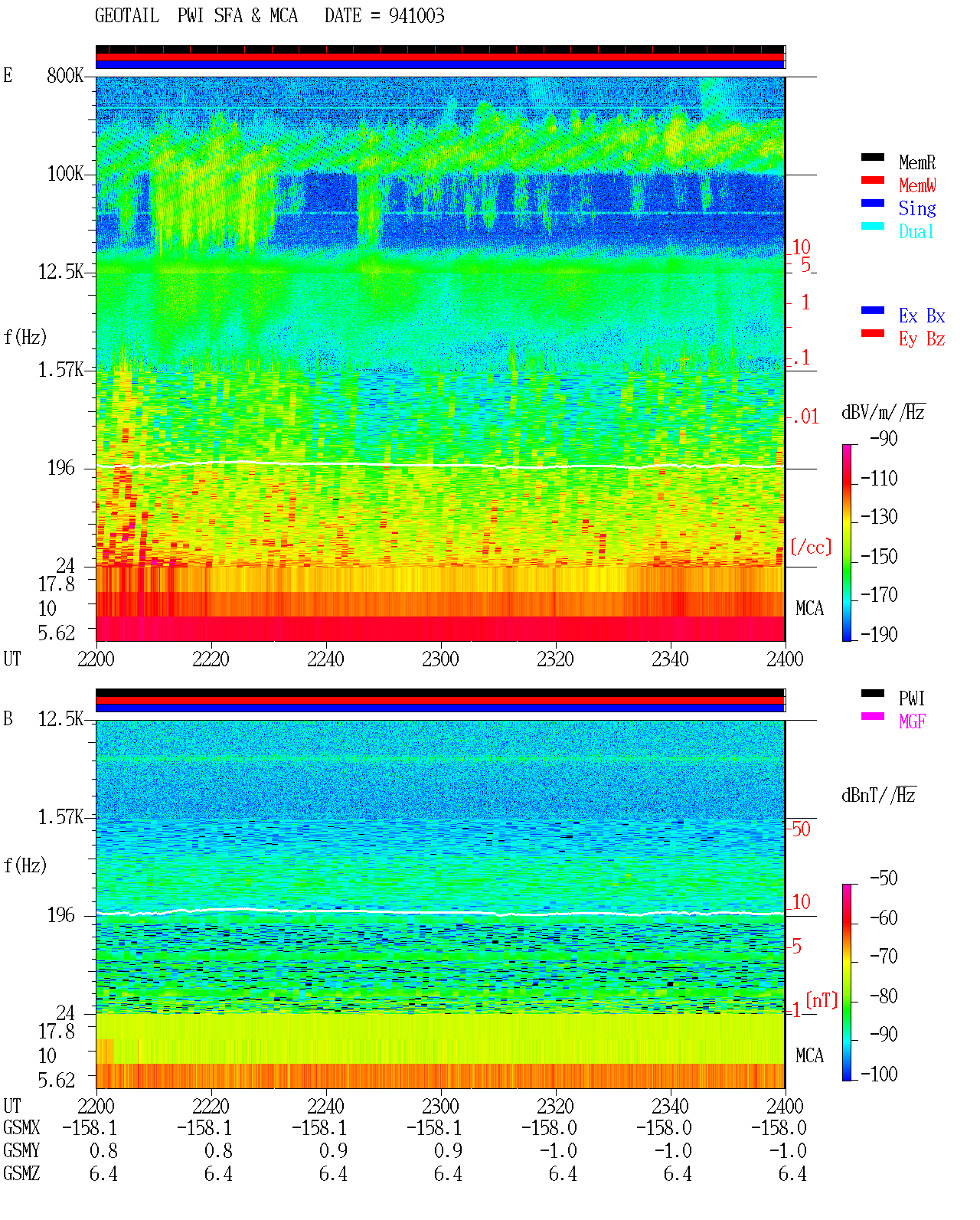The width and height of the screenshot is (980, 1220).
Task: Click the cyan Dual legend swatch
Action: (x=873, y=227)
